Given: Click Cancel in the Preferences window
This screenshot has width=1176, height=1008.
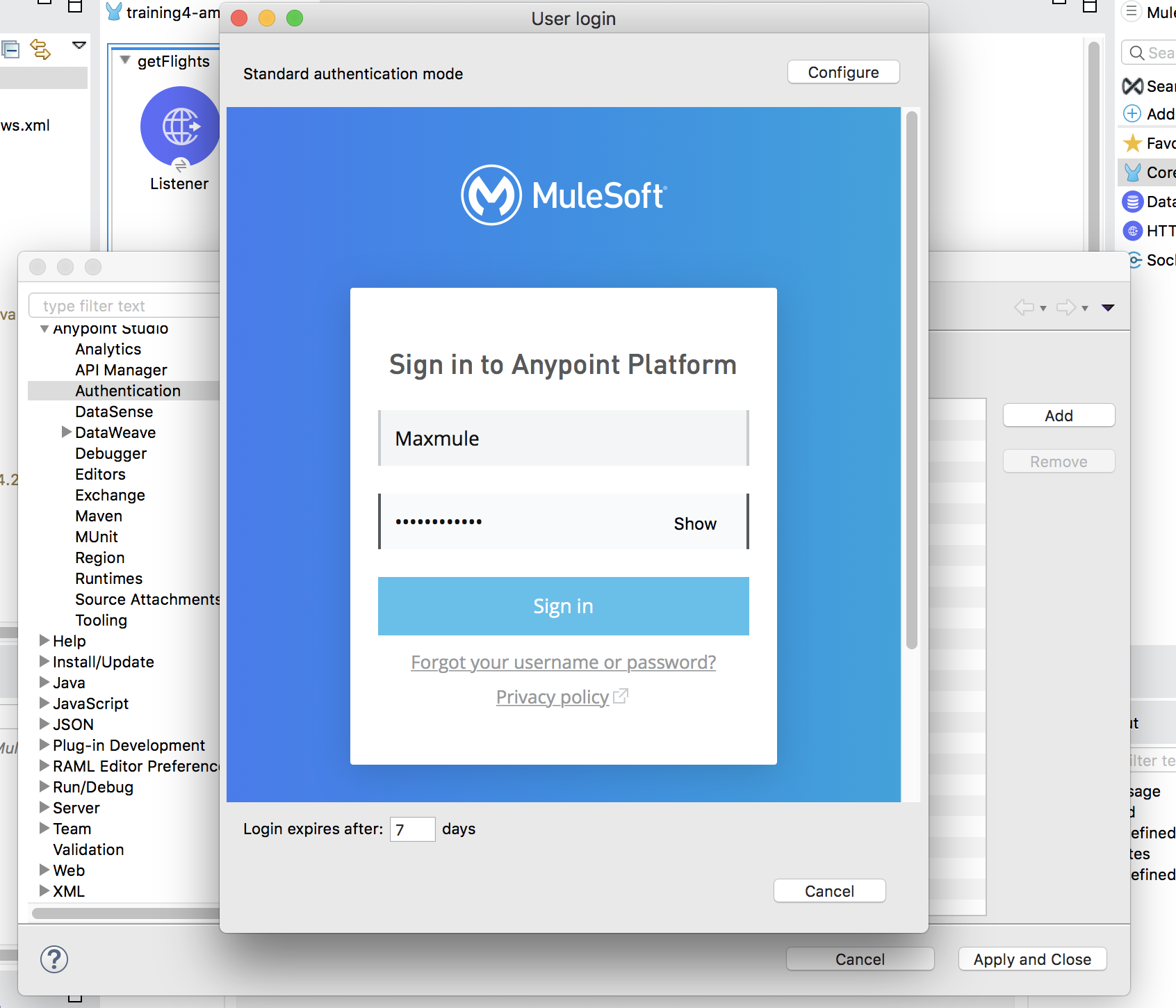Looking at the screenshot, I should point(860,959).
